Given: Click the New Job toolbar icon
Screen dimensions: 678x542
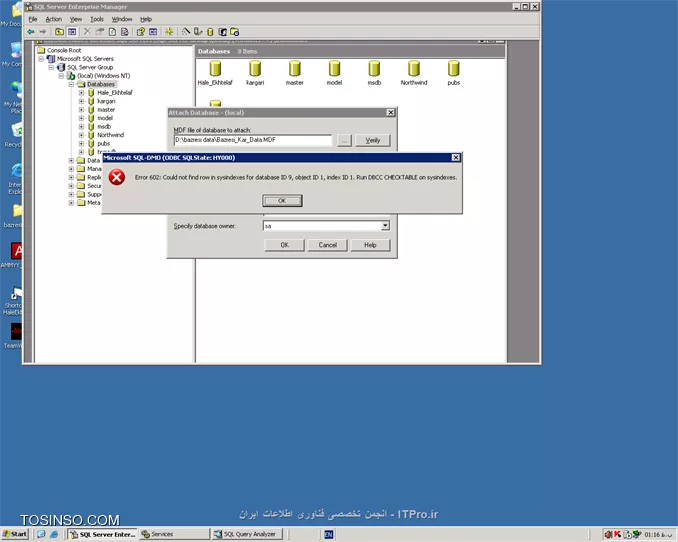Looking at the screenshot, I should pyautogui.click(x=234, y=32).
